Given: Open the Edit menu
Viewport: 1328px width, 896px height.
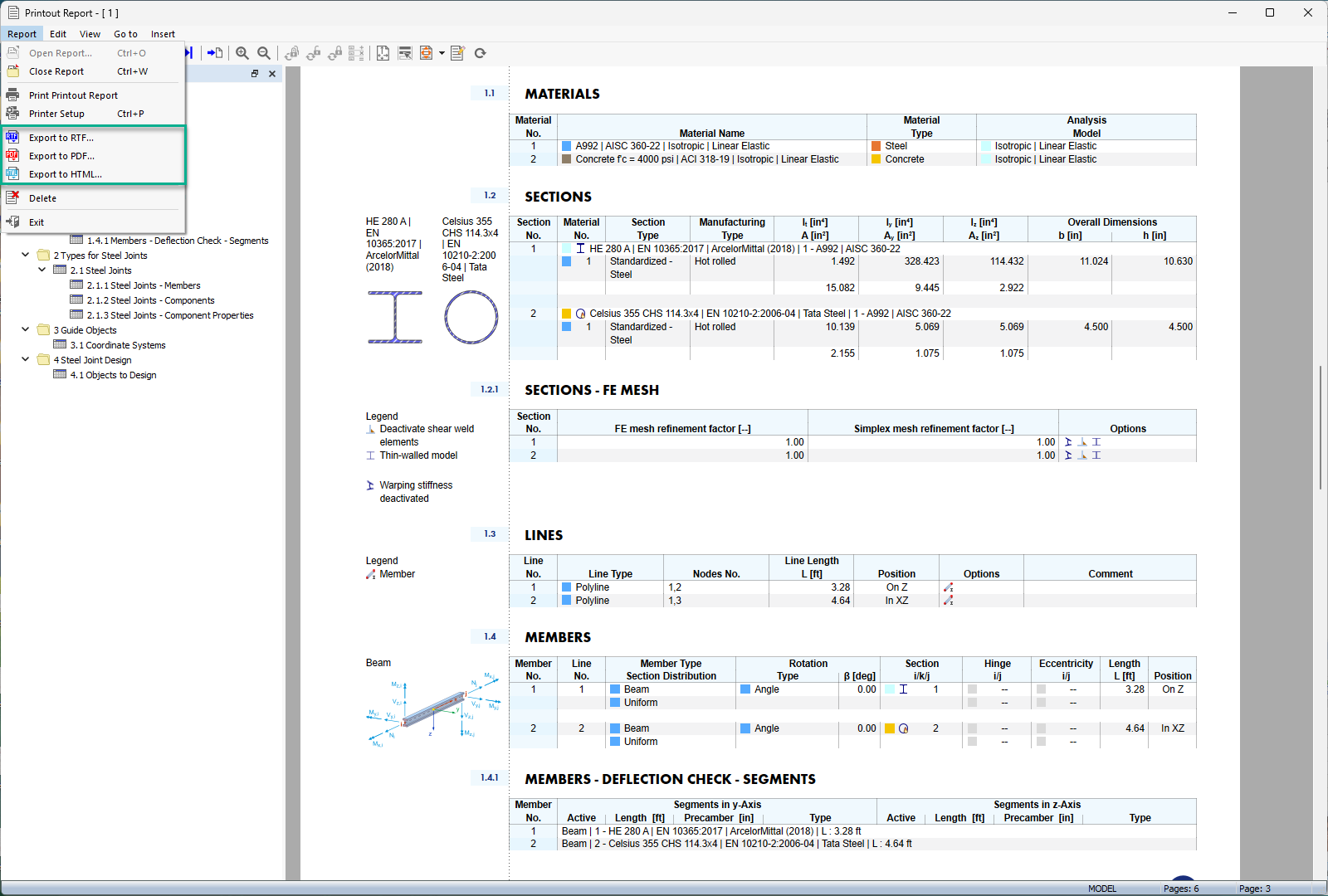Looking at the screenshot, I should [57, 34].
